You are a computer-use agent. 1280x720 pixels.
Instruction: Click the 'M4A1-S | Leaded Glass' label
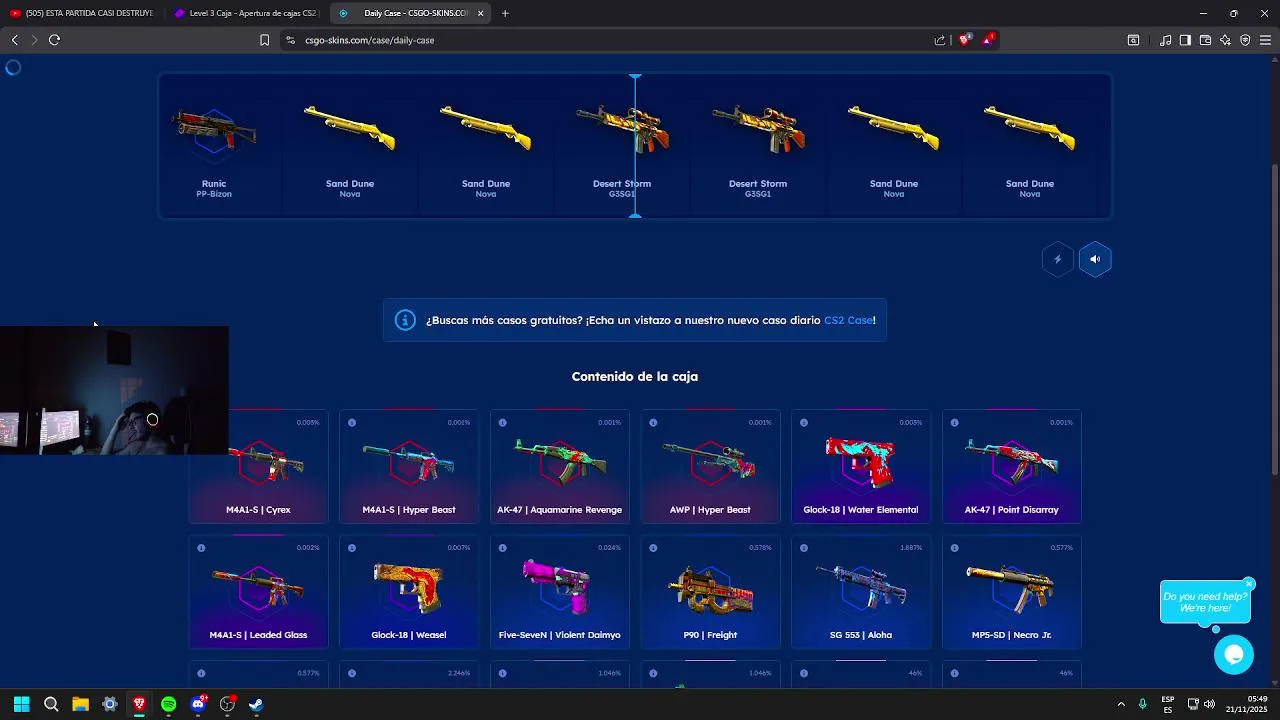[258, 635]
